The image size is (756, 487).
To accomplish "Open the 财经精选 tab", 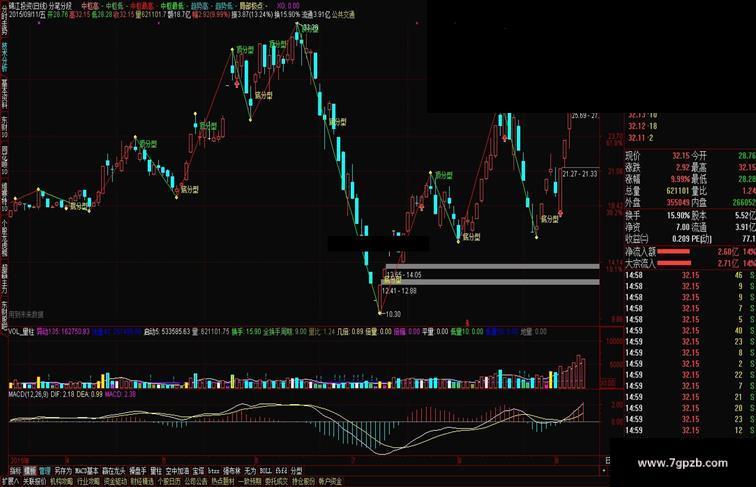I will [142, 481].
